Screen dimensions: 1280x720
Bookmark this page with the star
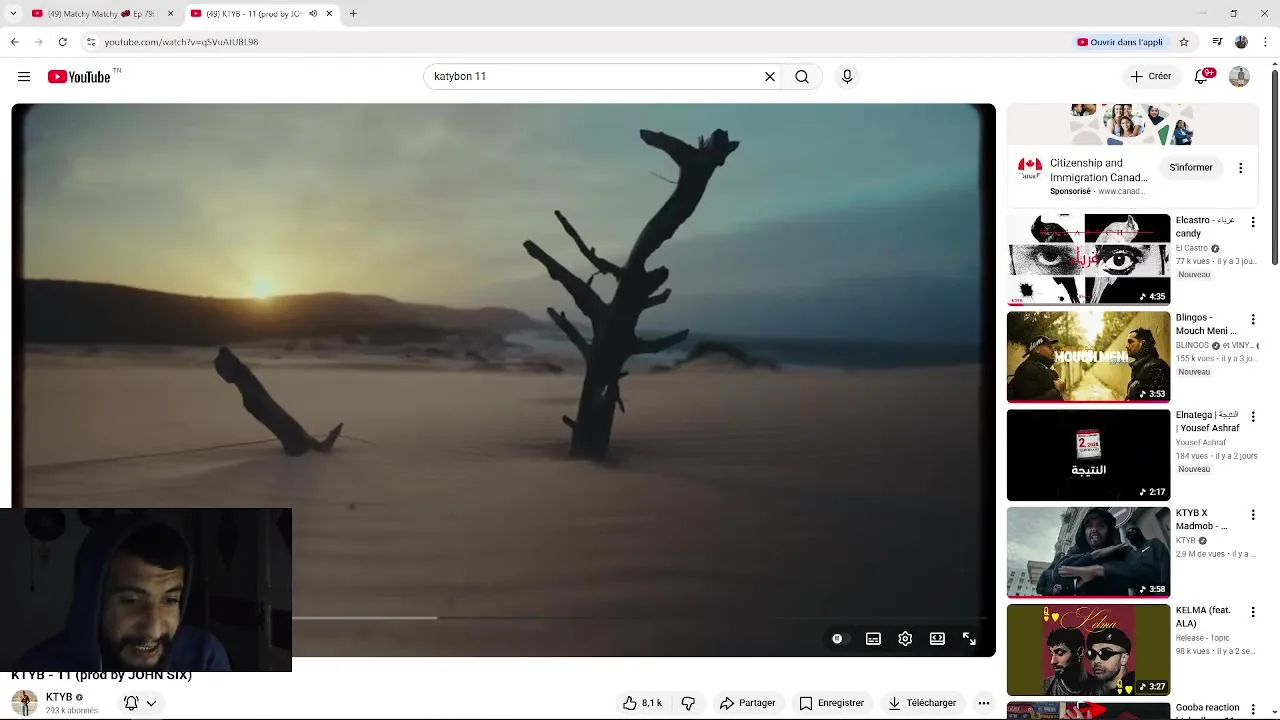(x=1184, y=42)
